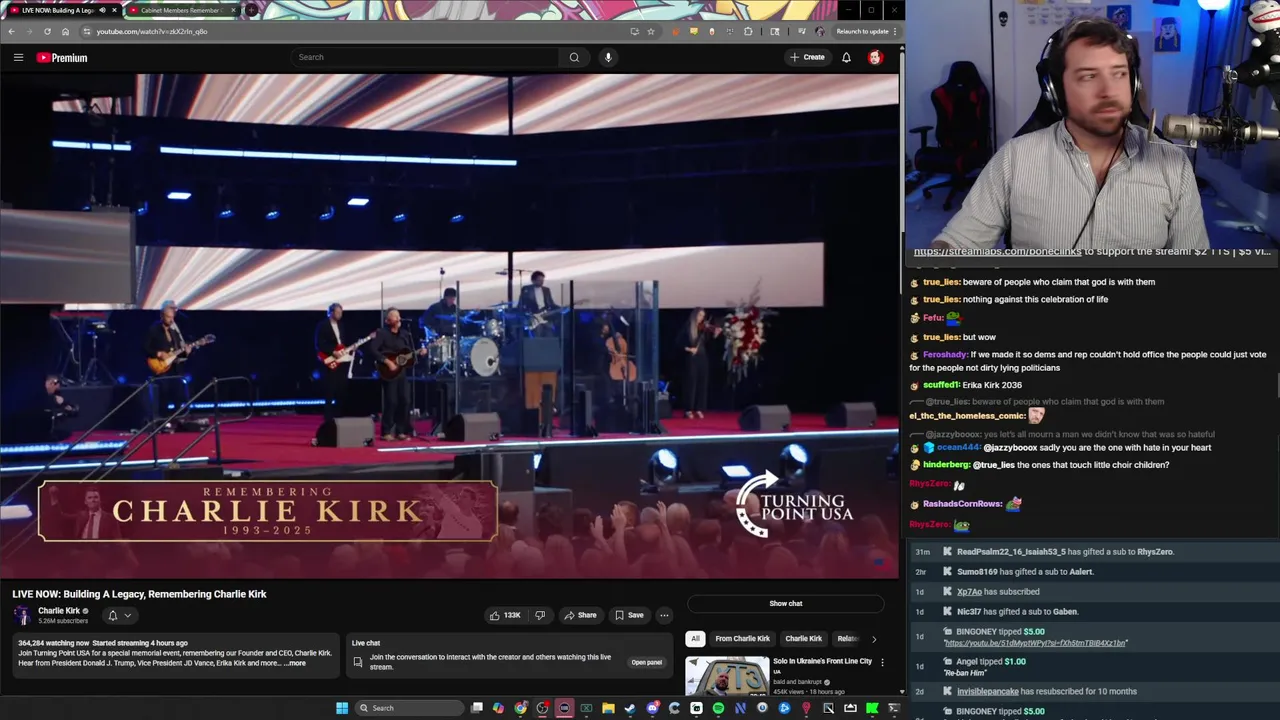Click the YouTube Create button
Viewport: 1280px width, 720px height.
(x=807, y=57)
